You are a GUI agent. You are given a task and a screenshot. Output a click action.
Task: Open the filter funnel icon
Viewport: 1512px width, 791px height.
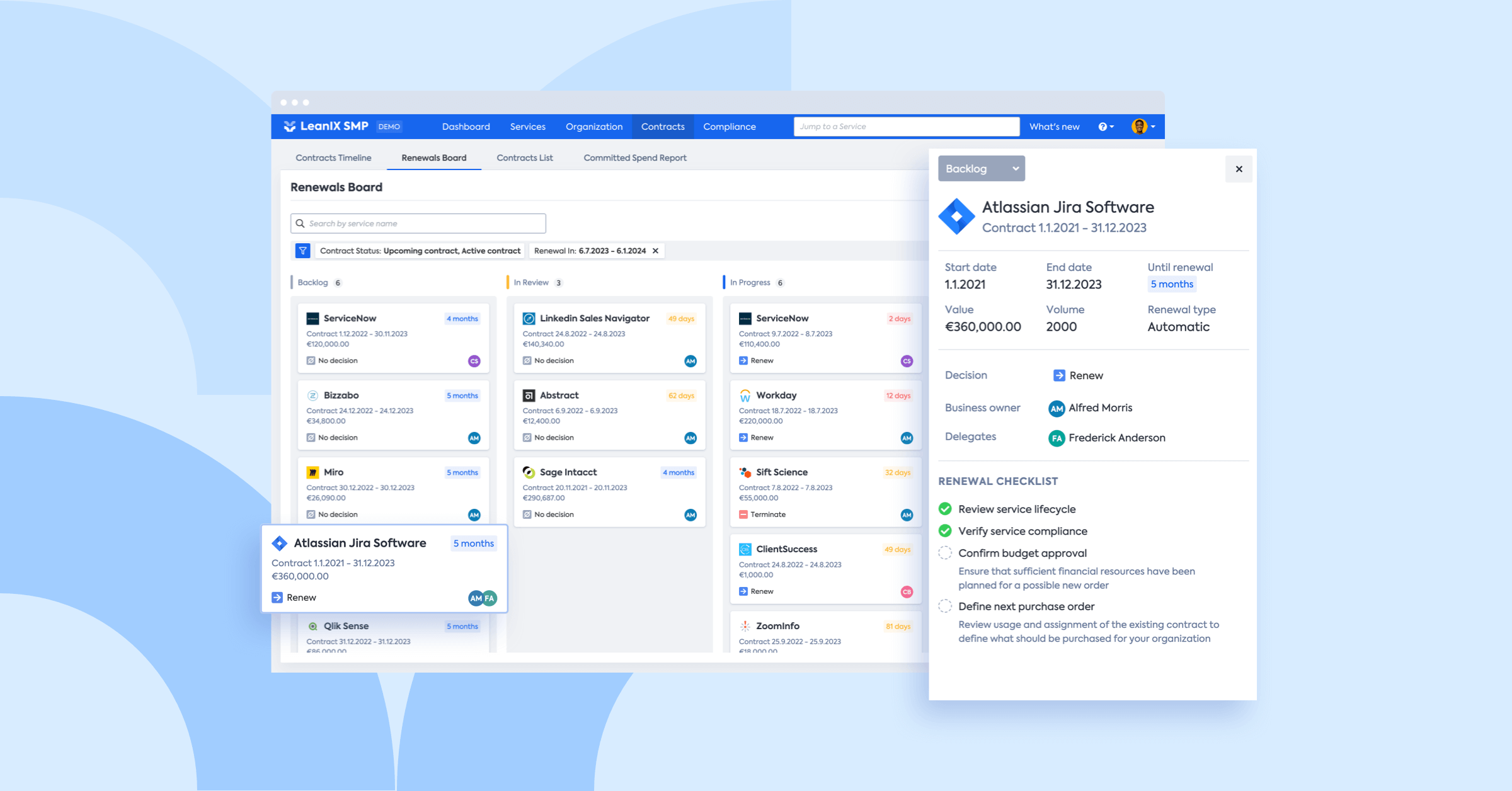point(302,251)
